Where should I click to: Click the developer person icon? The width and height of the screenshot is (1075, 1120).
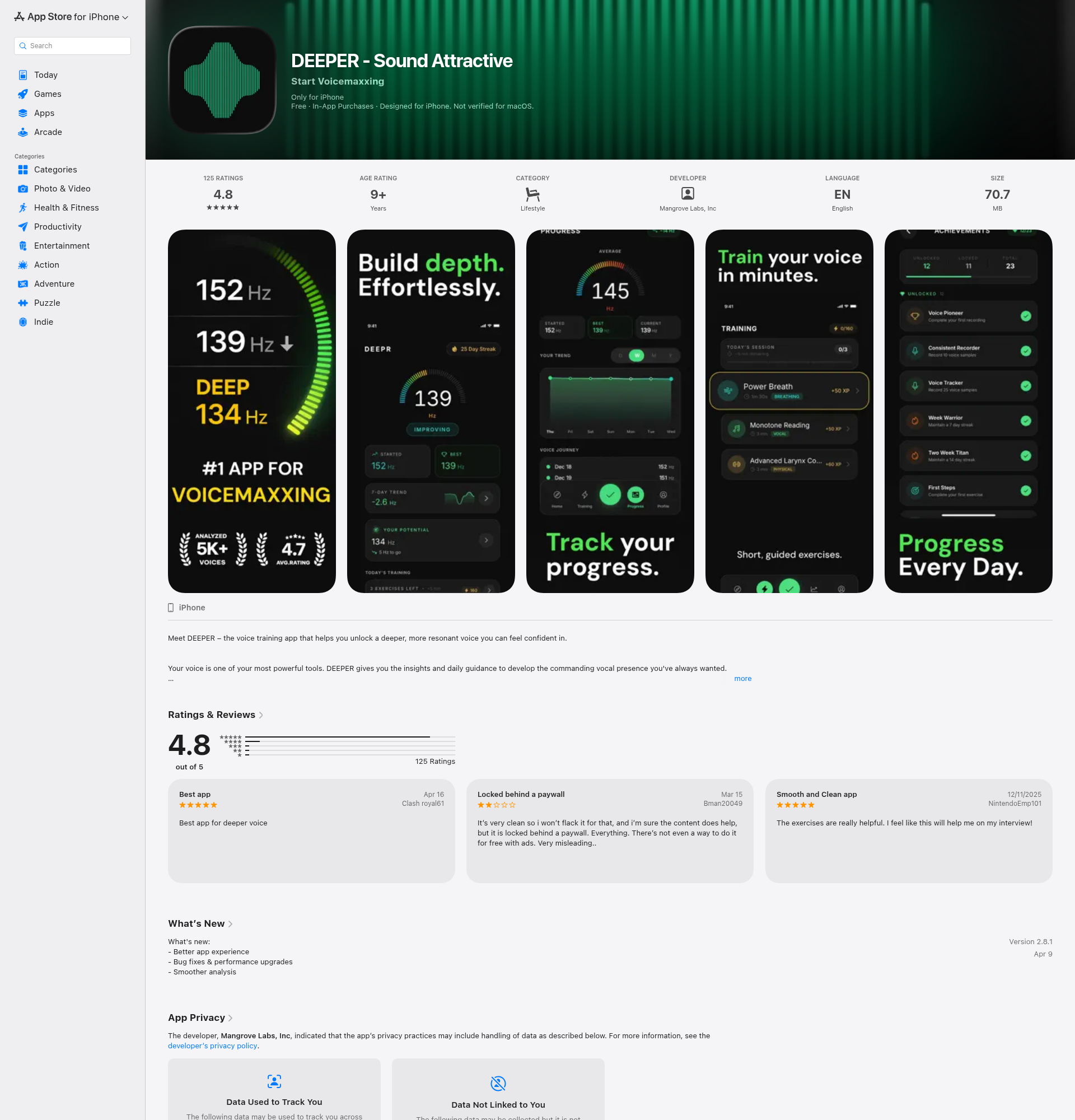coord(688,194)
